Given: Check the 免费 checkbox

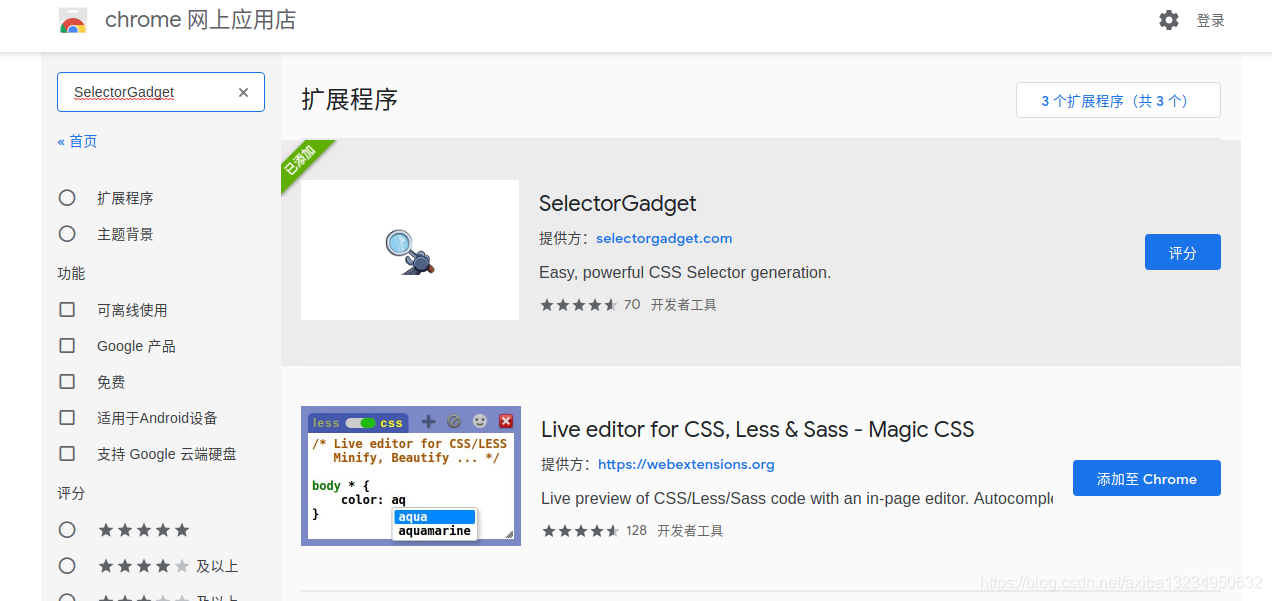Looking at the screenshot, I should (67, 382).
